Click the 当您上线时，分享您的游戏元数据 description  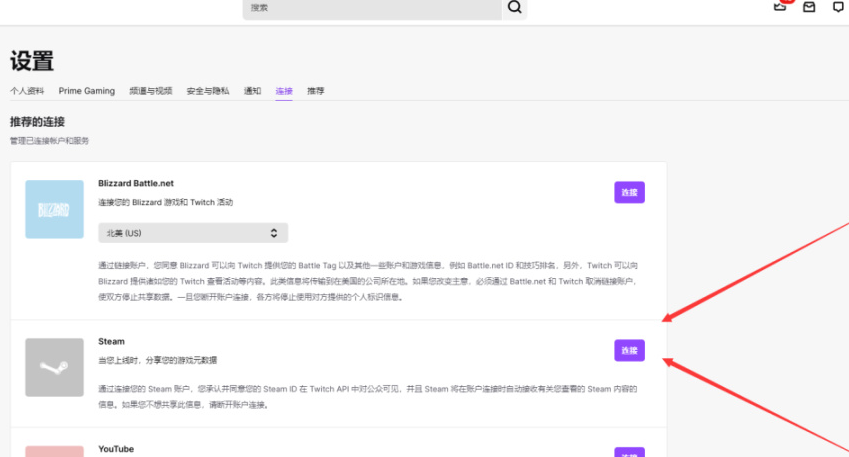pyautogui.click(x=158, y=360)
